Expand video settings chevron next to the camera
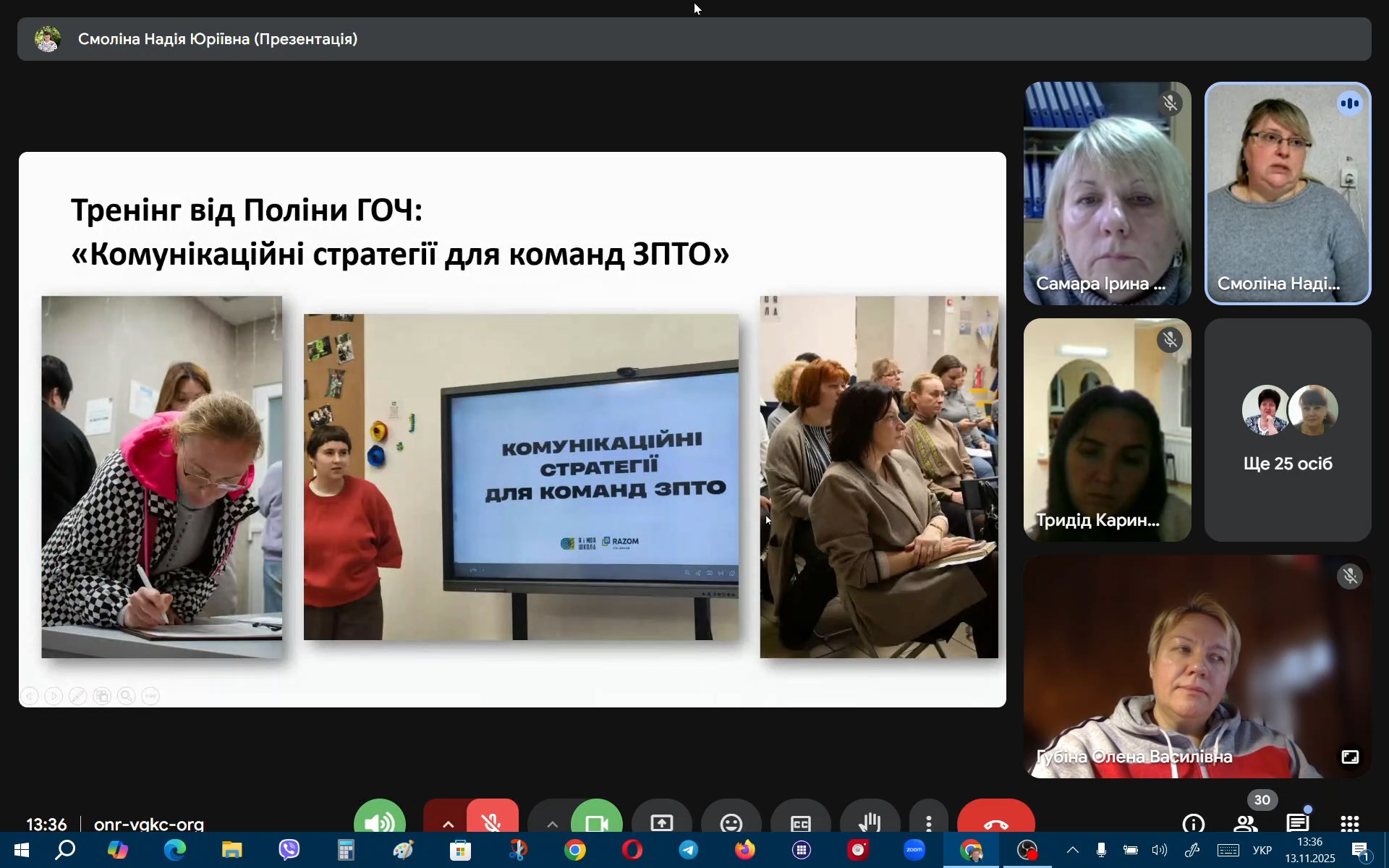The width and height of the screenshot is (1389, 868). pyautogui.click(x=552, y=823)
